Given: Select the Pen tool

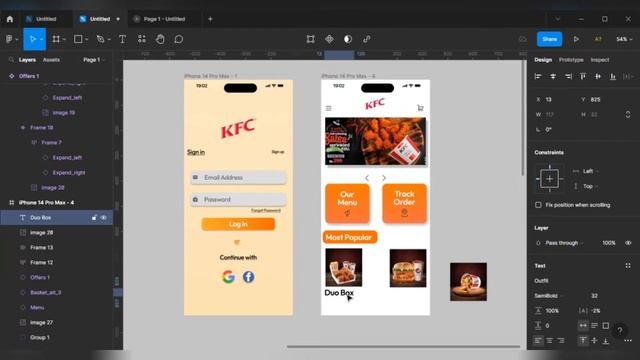Looking at the screenshot, I should pos(100,39).
